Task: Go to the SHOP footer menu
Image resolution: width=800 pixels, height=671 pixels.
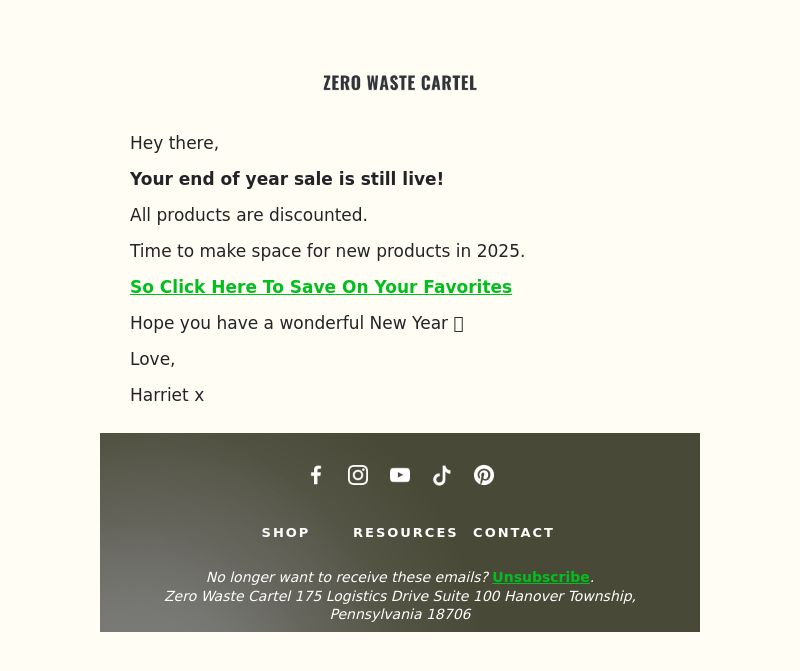Action: coord(285,533)
